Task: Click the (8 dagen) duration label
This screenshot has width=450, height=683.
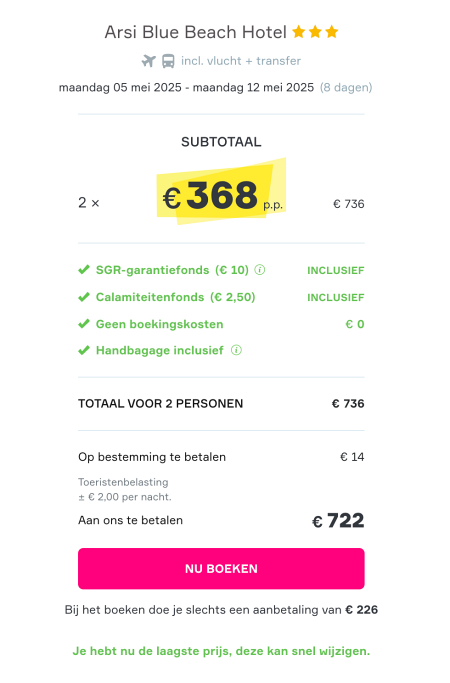Action: (x=346, y=88)
